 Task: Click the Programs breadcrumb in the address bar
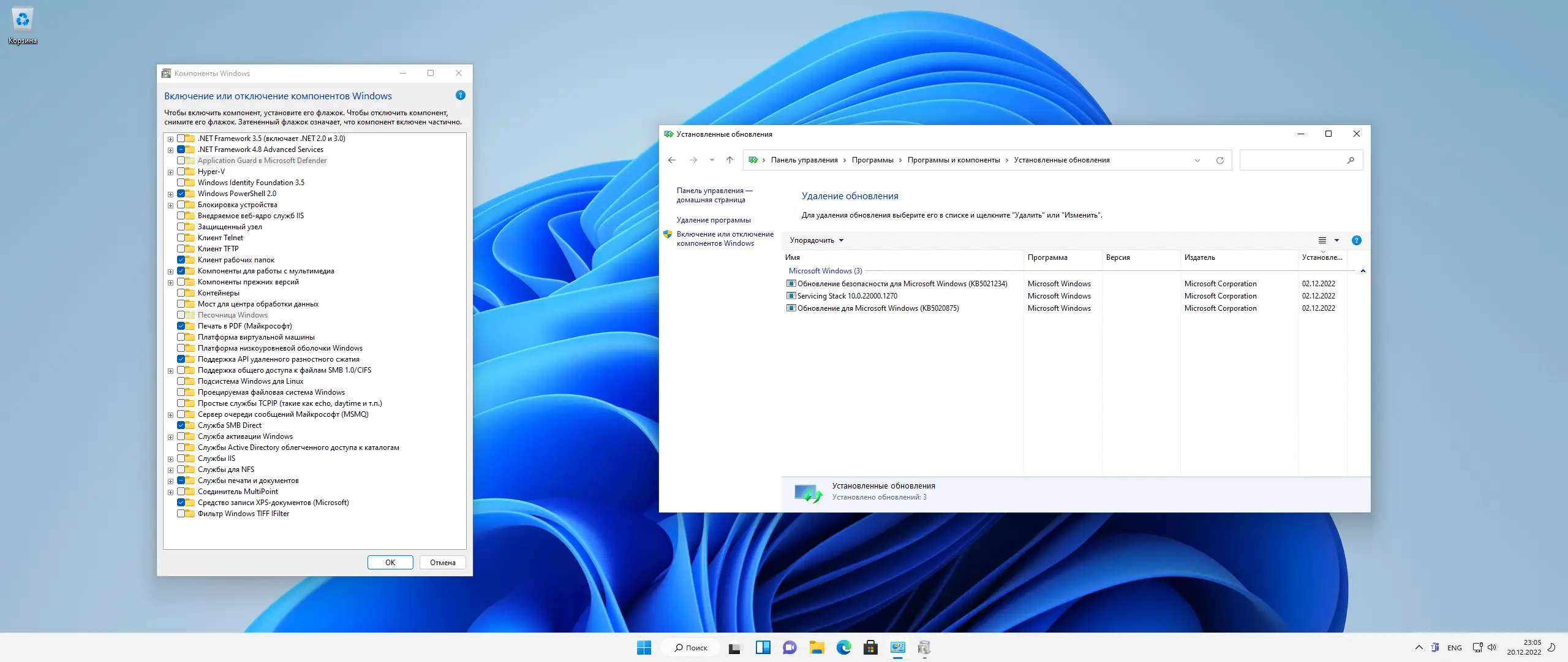tap(872, 160)
